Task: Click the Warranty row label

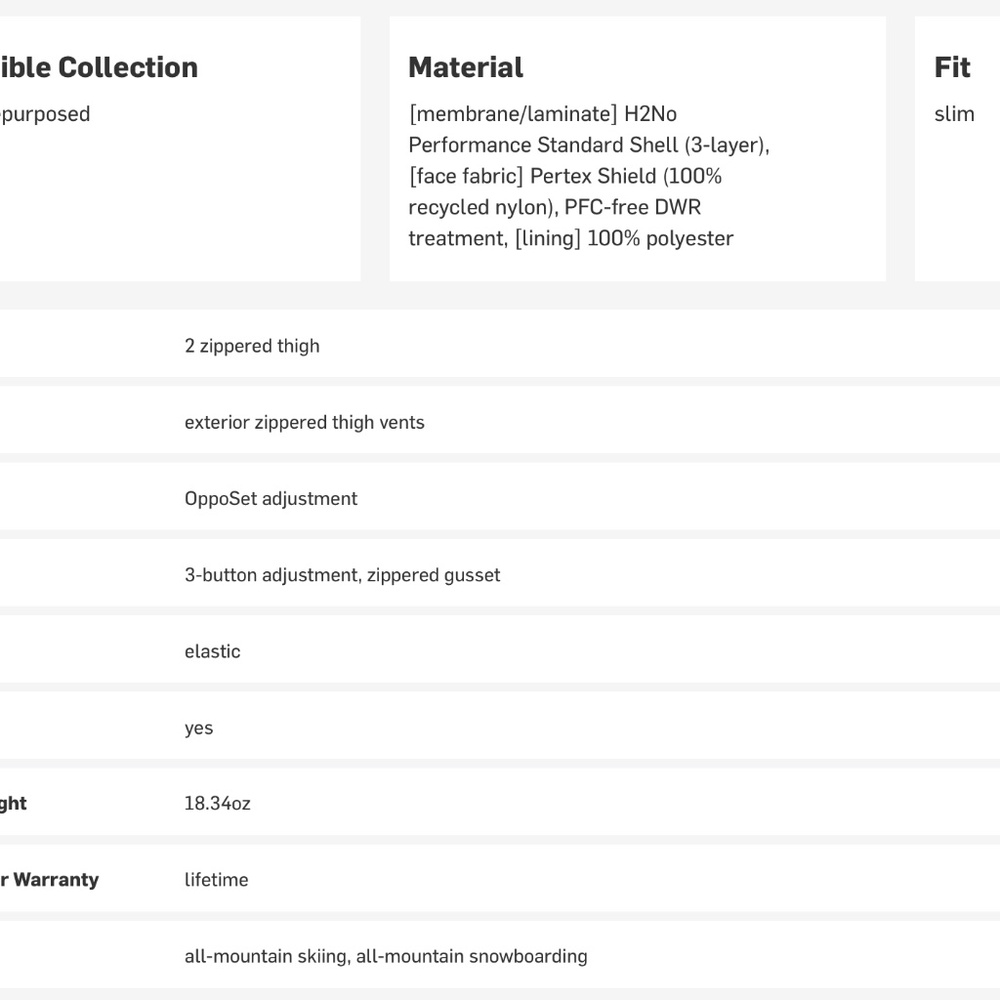Action: coord(49,880)
